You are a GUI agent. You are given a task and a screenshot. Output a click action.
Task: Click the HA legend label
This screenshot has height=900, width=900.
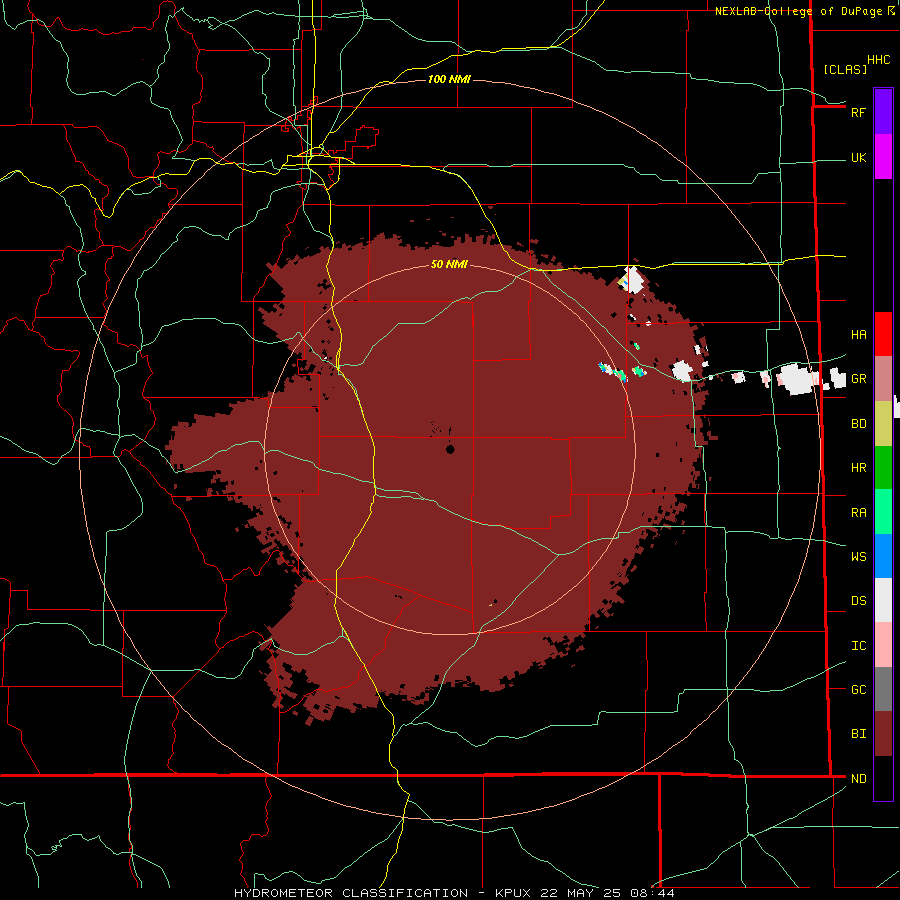[858, 334]
